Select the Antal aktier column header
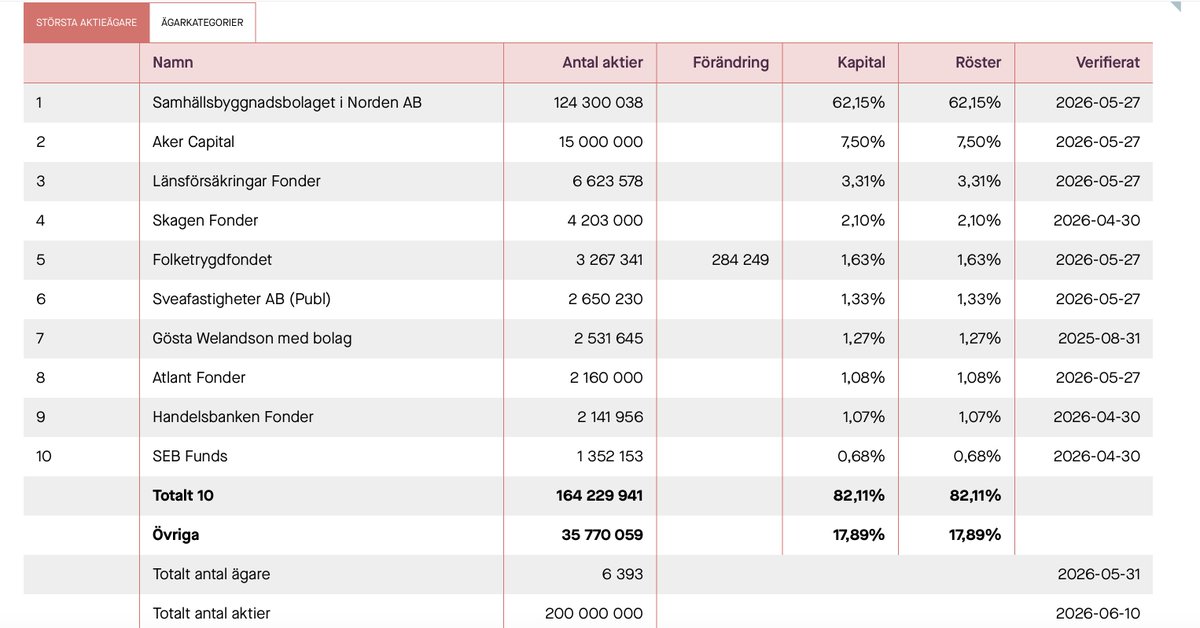Screen dimensions: 1200x628 click(x=603, y=62)
